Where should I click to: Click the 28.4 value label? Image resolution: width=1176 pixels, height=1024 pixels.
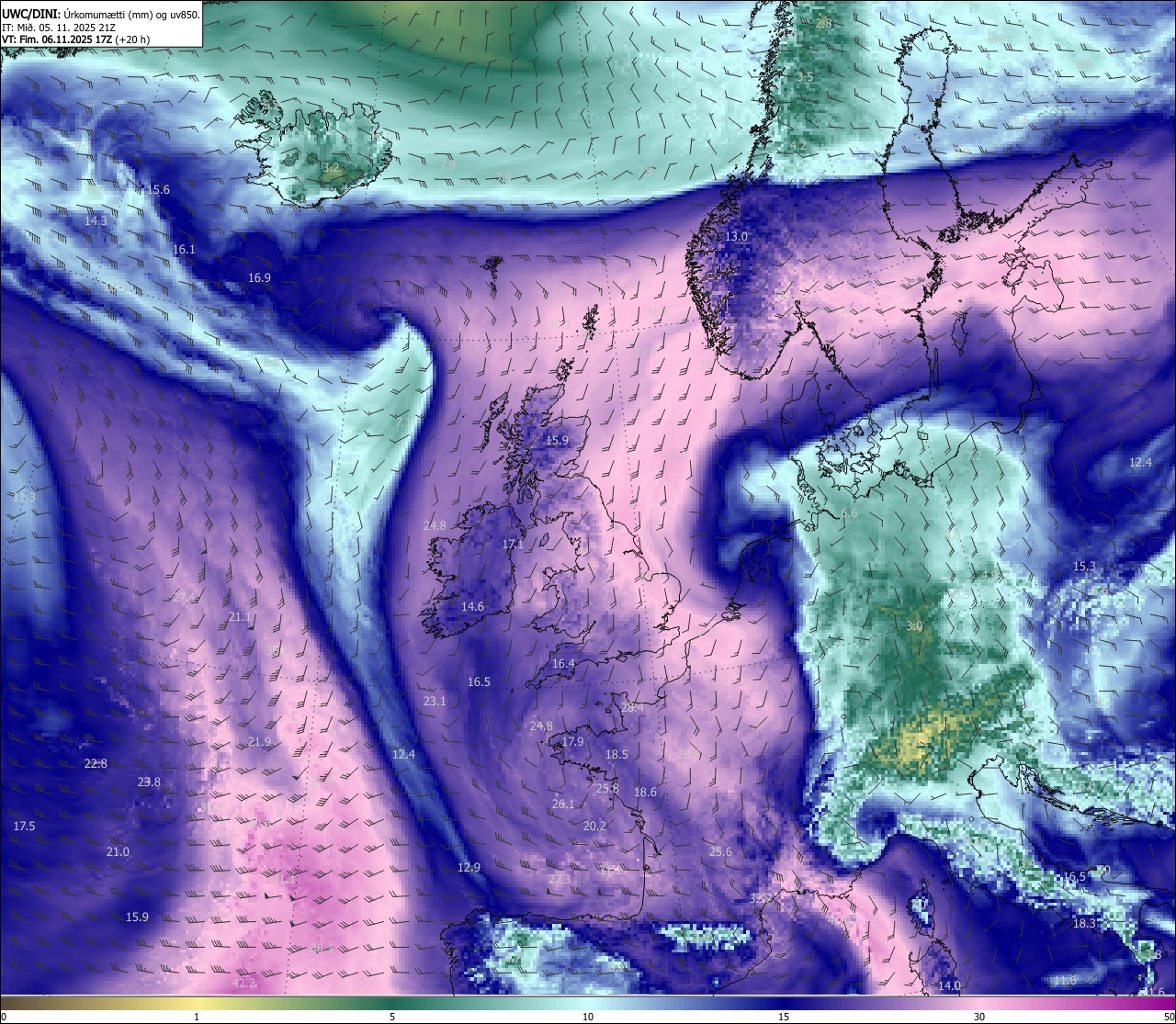click(632, 708)
